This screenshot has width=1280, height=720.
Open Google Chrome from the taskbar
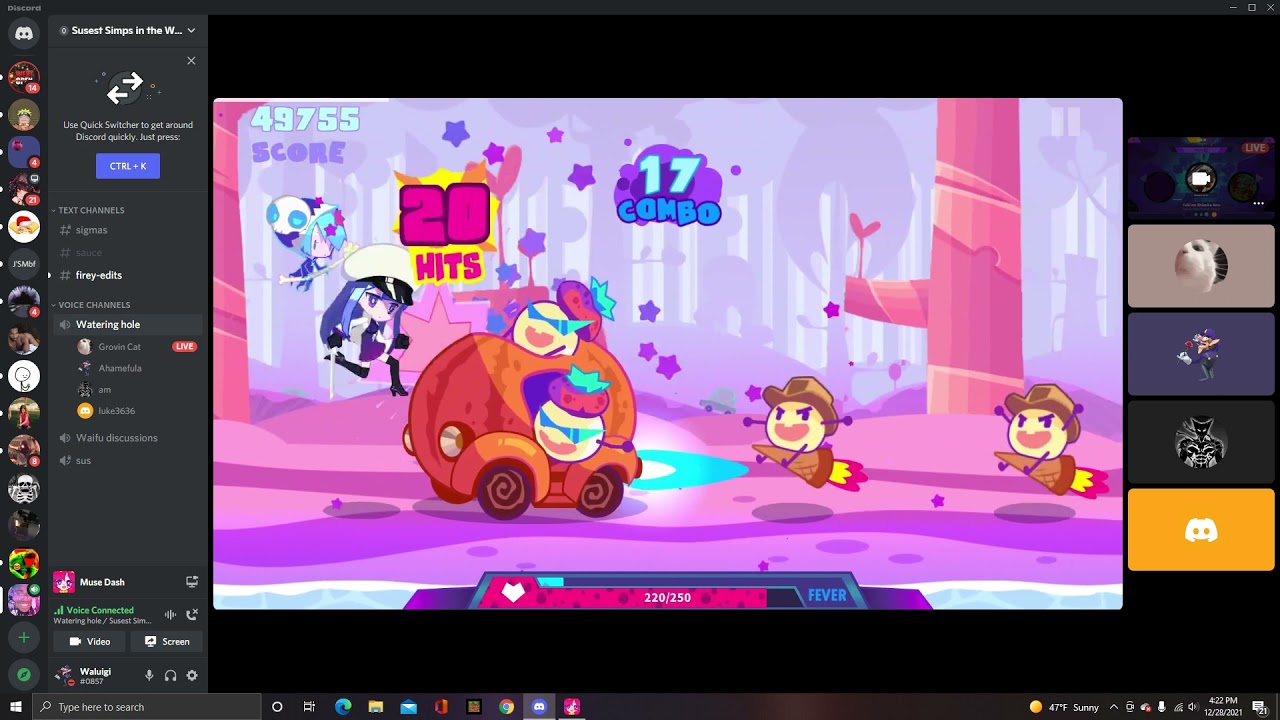click(507, 707)
